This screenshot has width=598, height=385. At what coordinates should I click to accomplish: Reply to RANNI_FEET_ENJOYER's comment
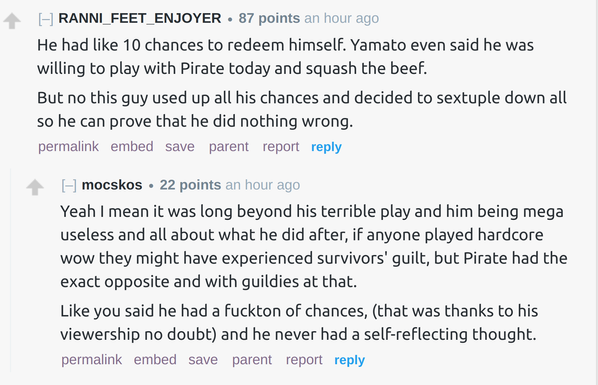(x=326, y=147)
